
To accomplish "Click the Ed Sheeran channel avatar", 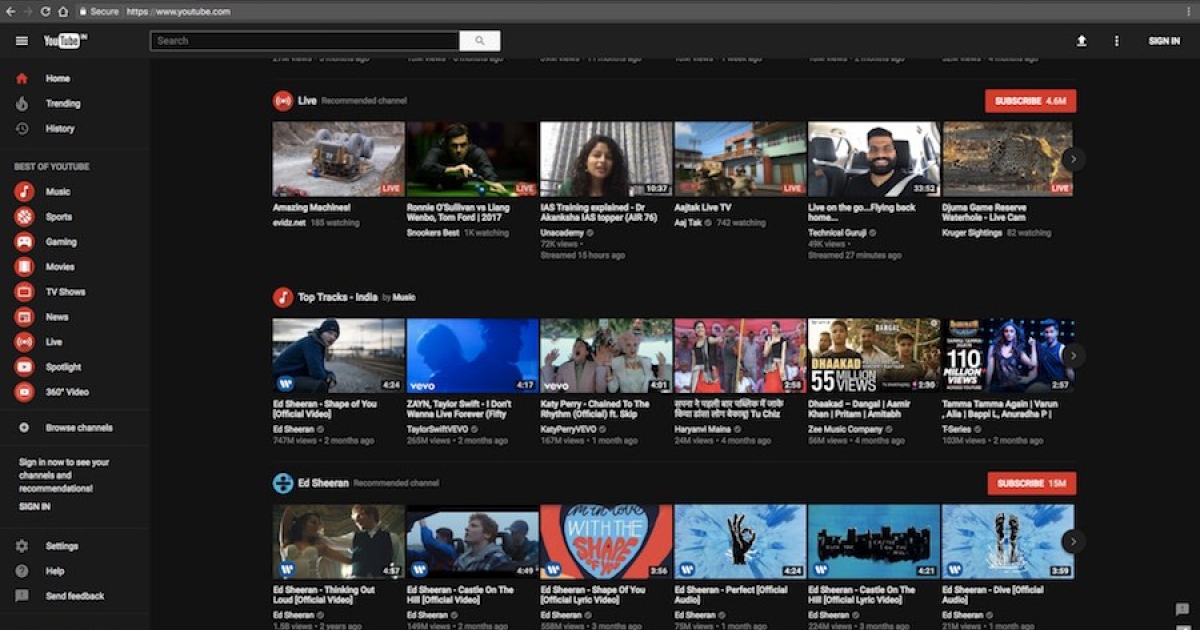I will pyautogui.click(x=283, y=483).
